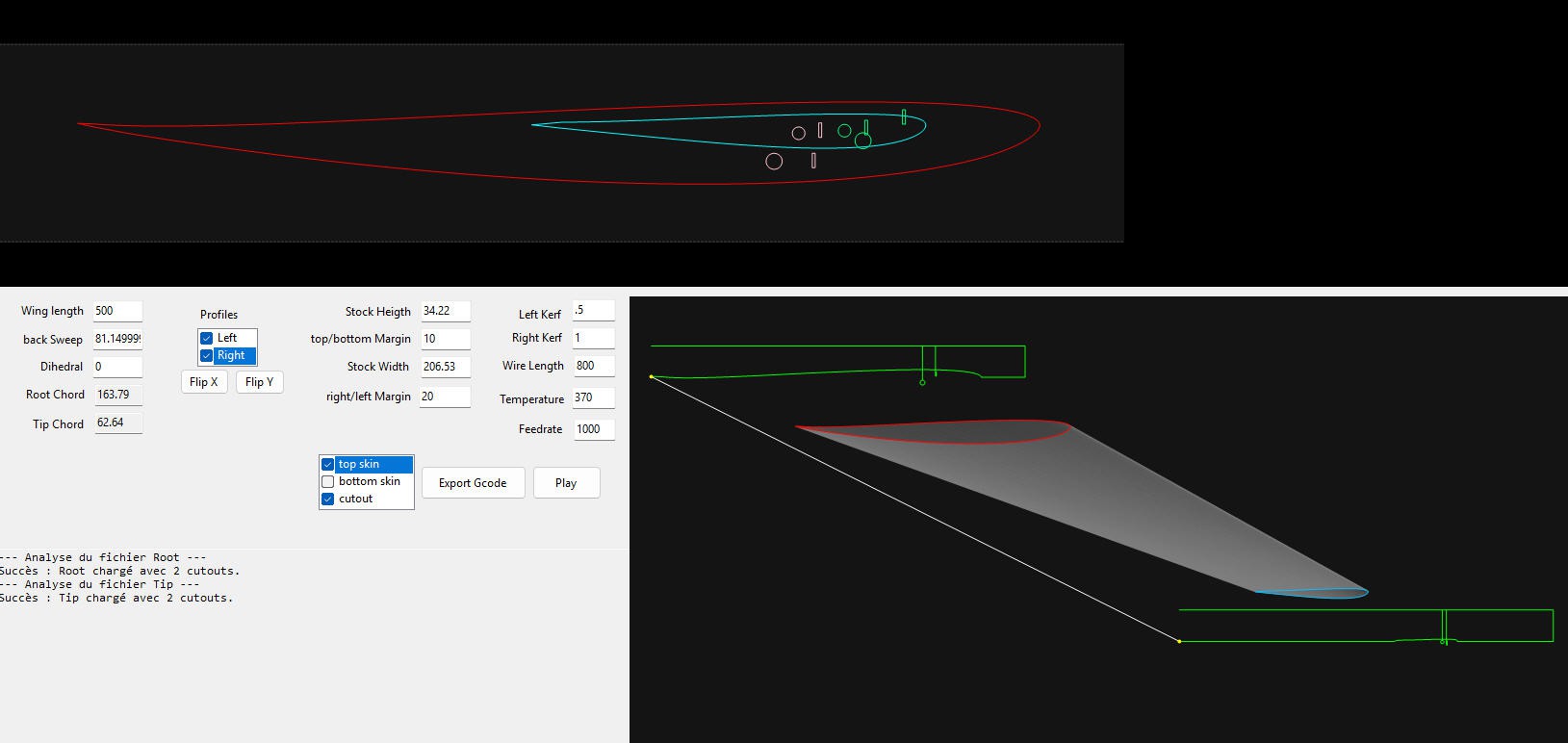This screenshot has height=743, width=1568.
Task: Select the Stock Width input
Action: 445,367
